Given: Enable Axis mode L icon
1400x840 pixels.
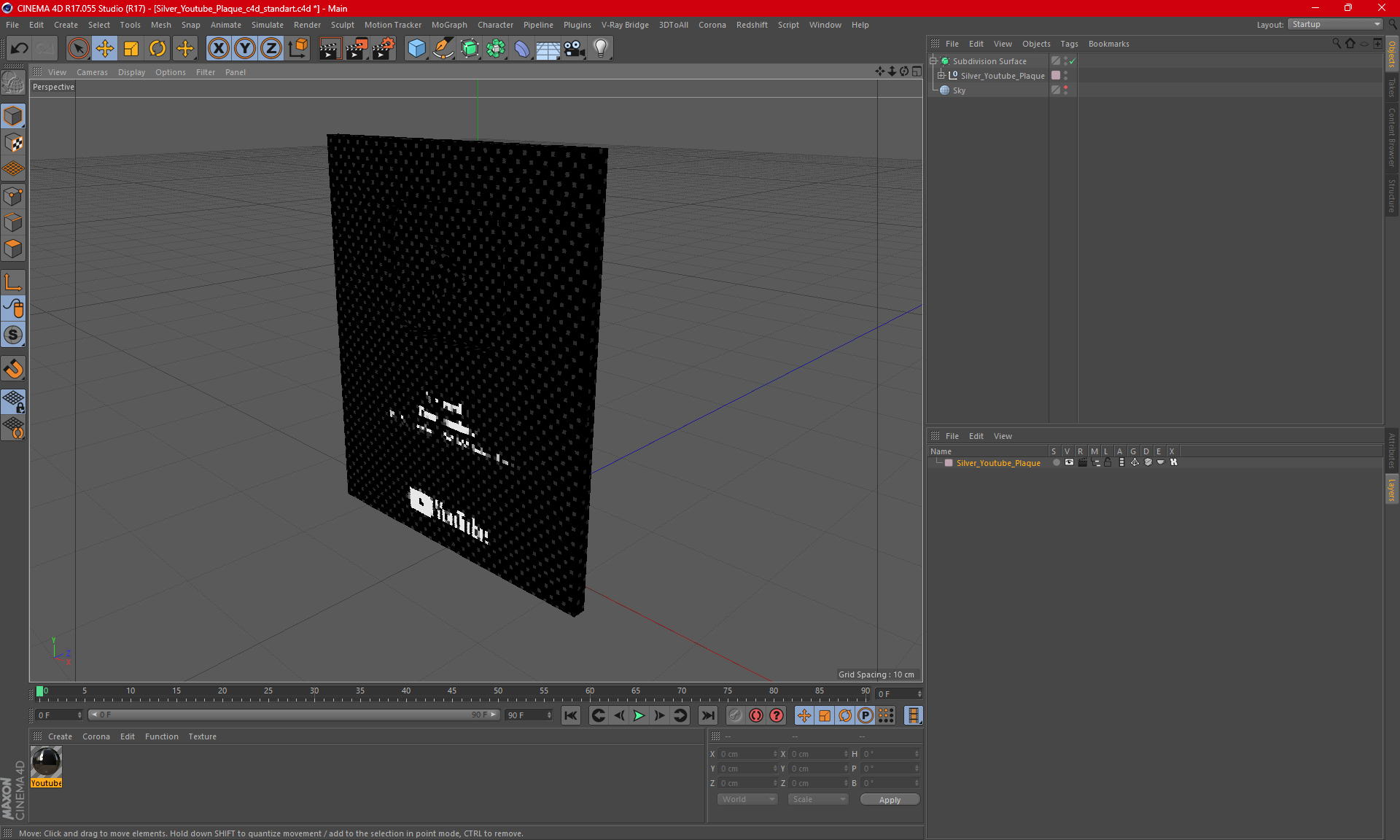Looking at the screenshot, I should tap(13, 282).
